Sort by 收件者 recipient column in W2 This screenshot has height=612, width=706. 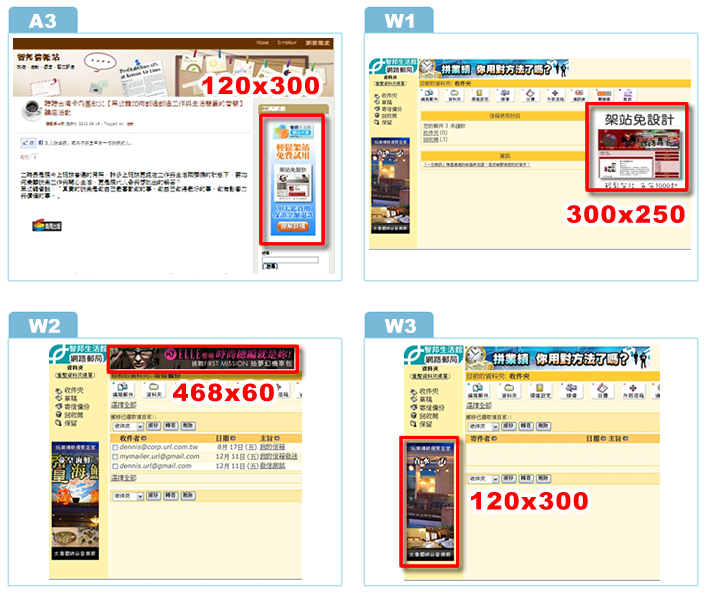tap(133, 438)
